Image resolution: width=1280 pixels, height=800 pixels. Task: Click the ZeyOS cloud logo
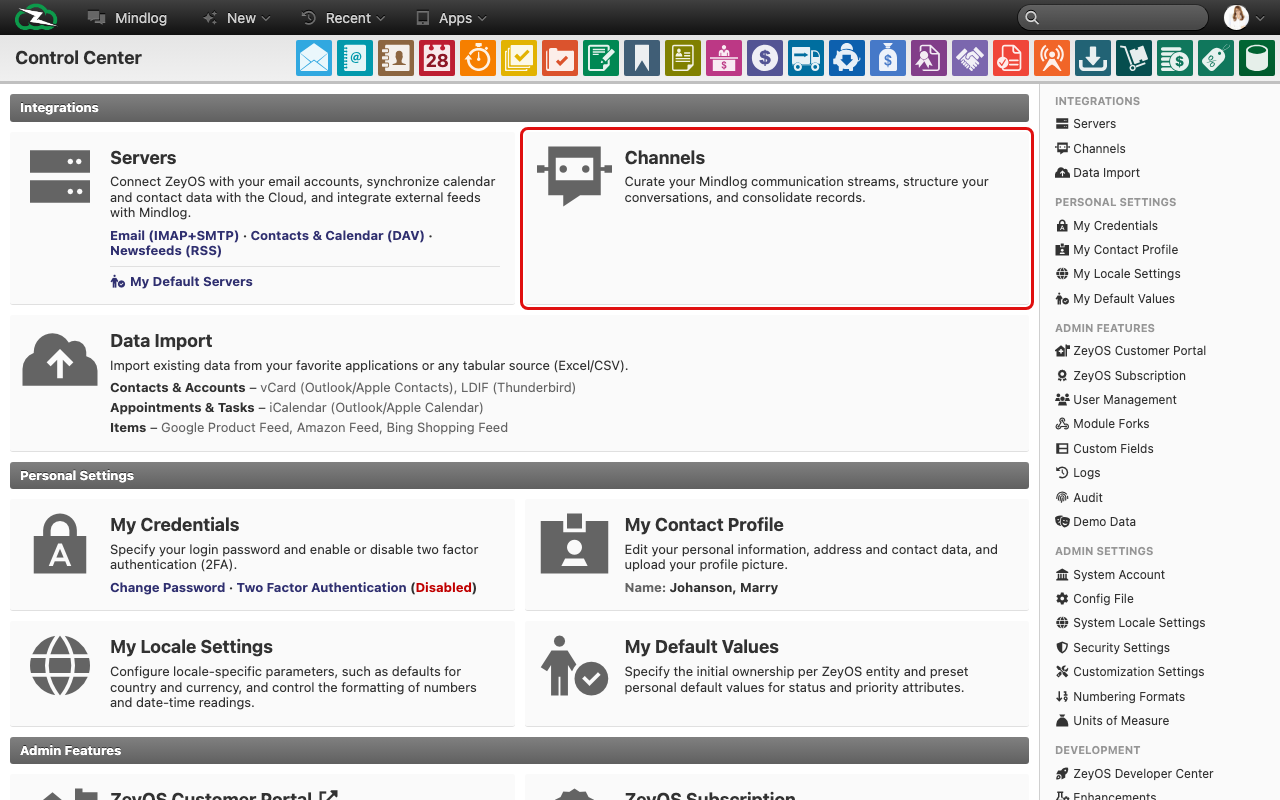click(x=36, y=17)
